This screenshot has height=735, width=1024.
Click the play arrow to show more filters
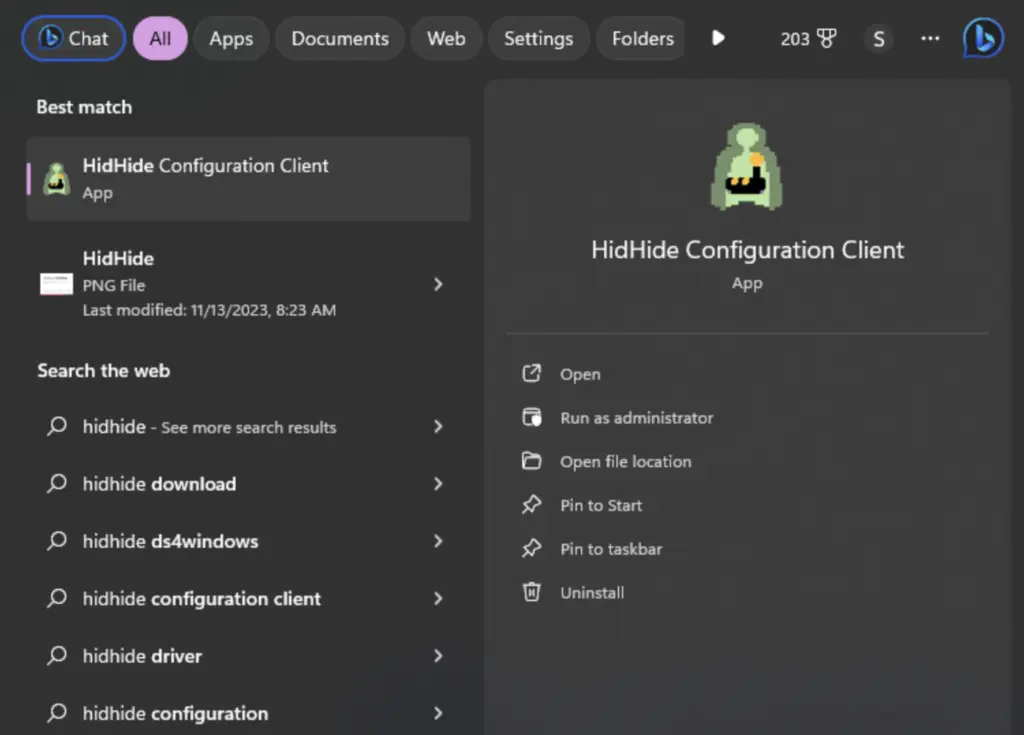click(718, 39)
